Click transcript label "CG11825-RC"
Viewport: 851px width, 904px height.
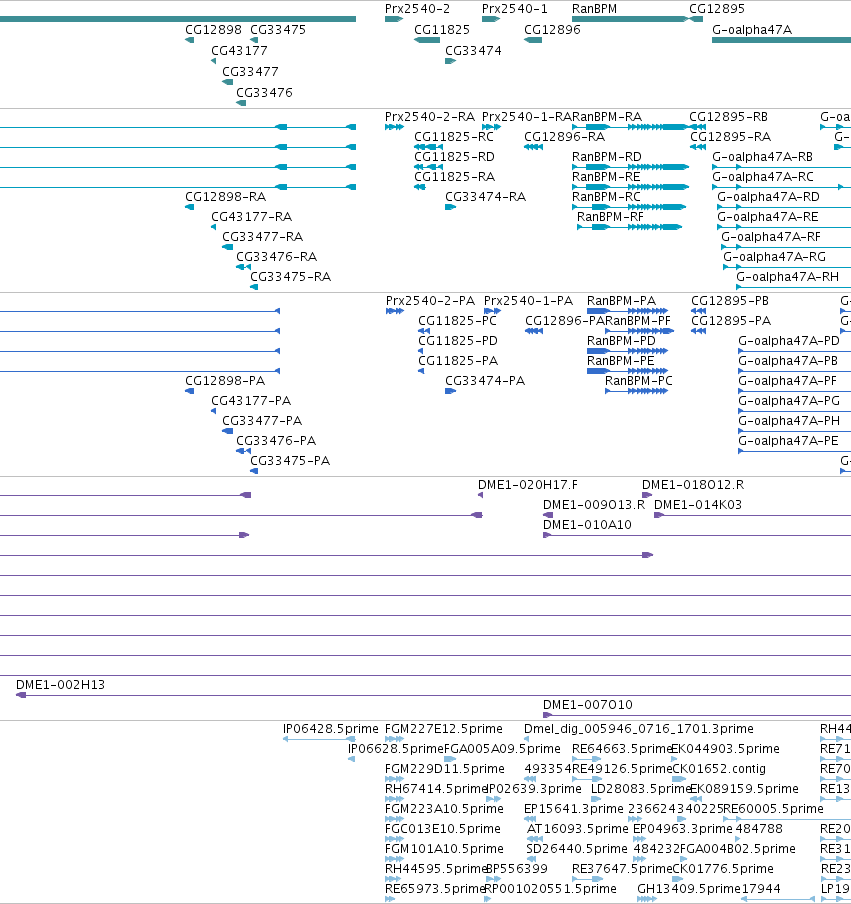pyautogui.click(x=454, y=137)
